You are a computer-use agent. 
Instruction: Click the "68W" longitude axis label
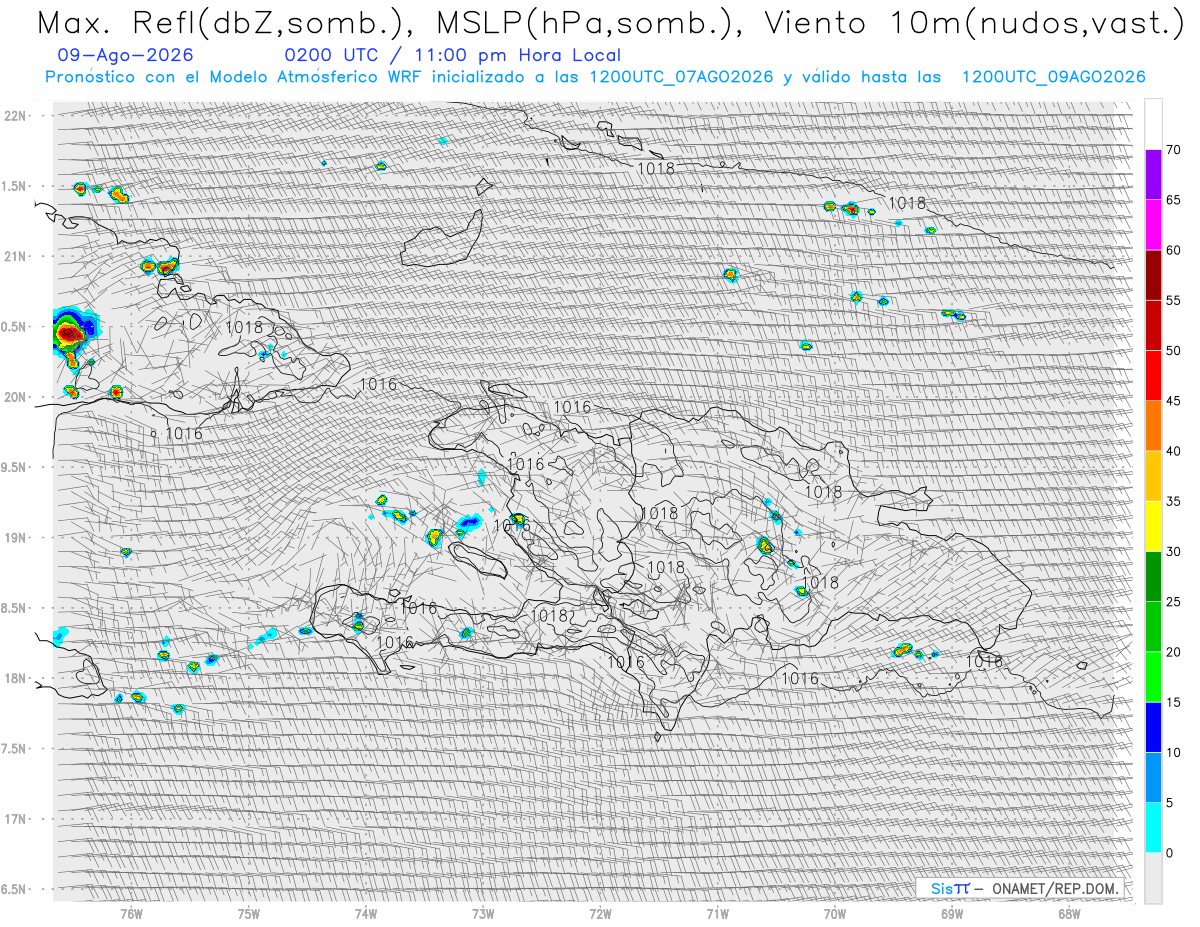(1069, 913)
